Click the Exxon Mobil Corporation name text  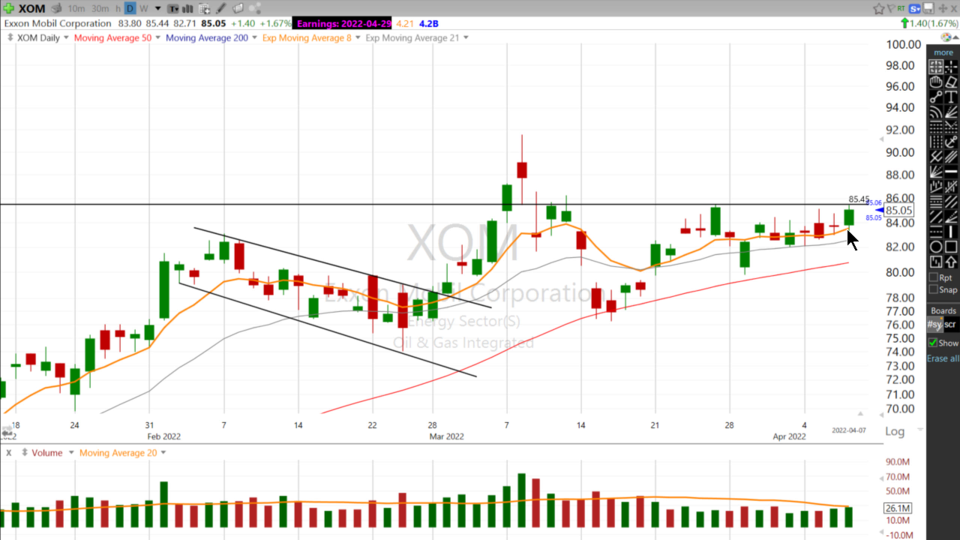[x=58, y=23]
